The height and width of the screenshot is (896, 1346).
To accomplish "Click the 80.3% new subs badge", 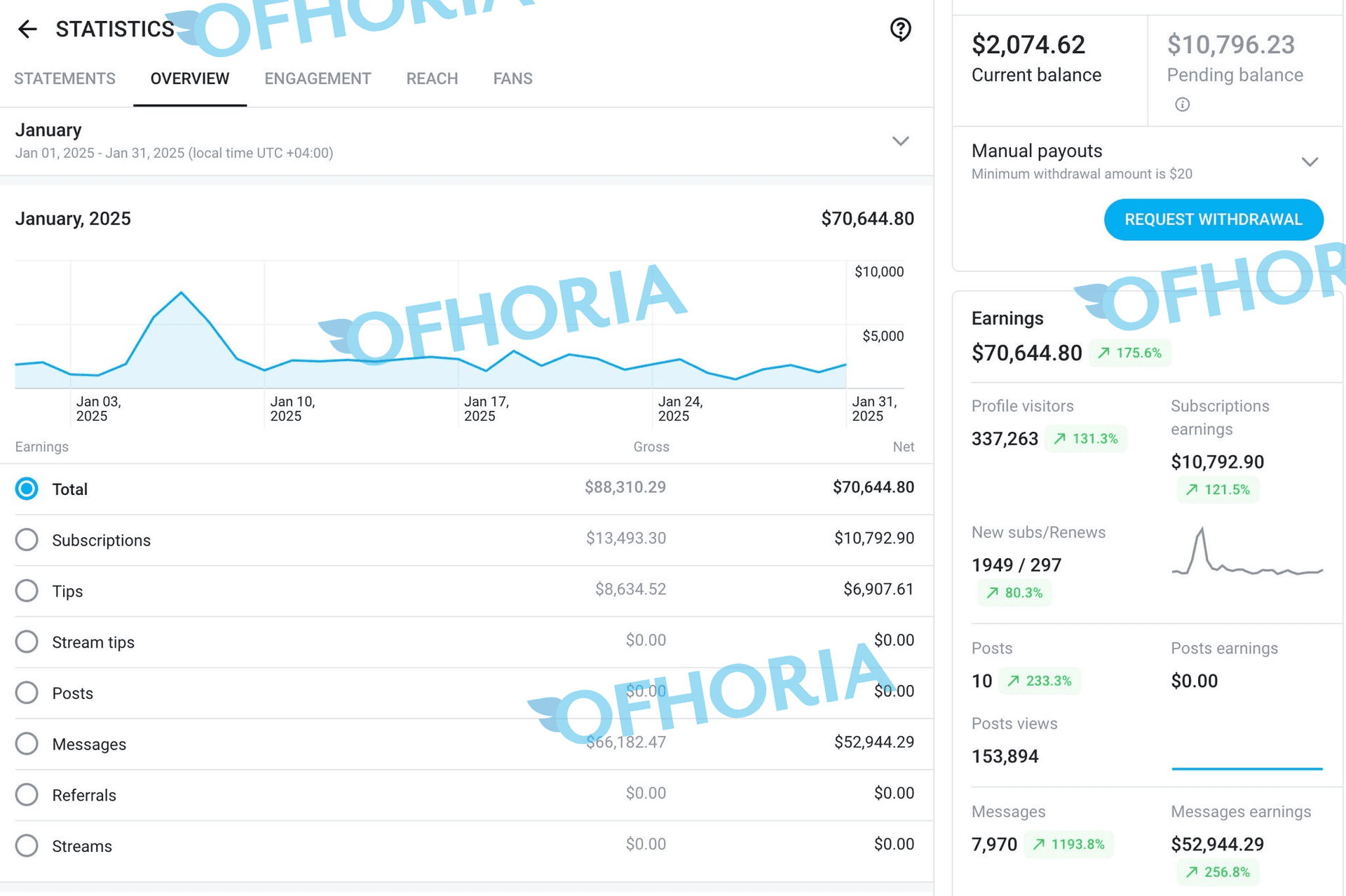I will pos(1014,592).
